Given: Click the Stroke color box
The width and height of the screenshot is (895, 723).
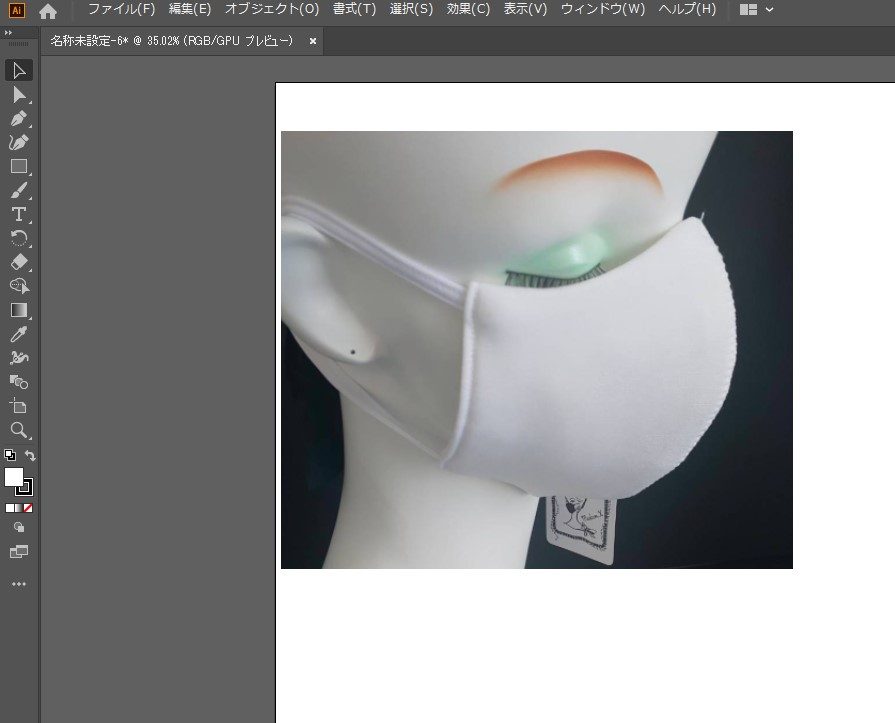Looking at the screenshot, I should pyautogui.click(x=25, y=487).
